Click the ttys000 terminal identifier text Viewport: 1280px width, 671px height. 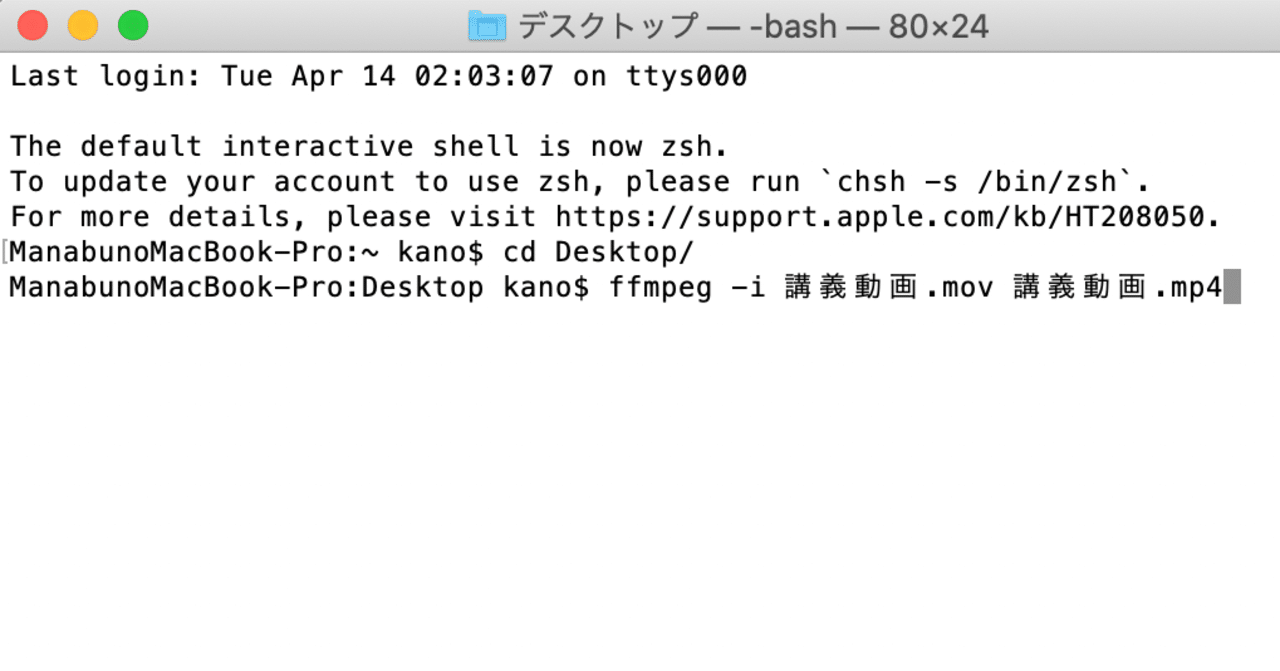[x=690, y=76]
